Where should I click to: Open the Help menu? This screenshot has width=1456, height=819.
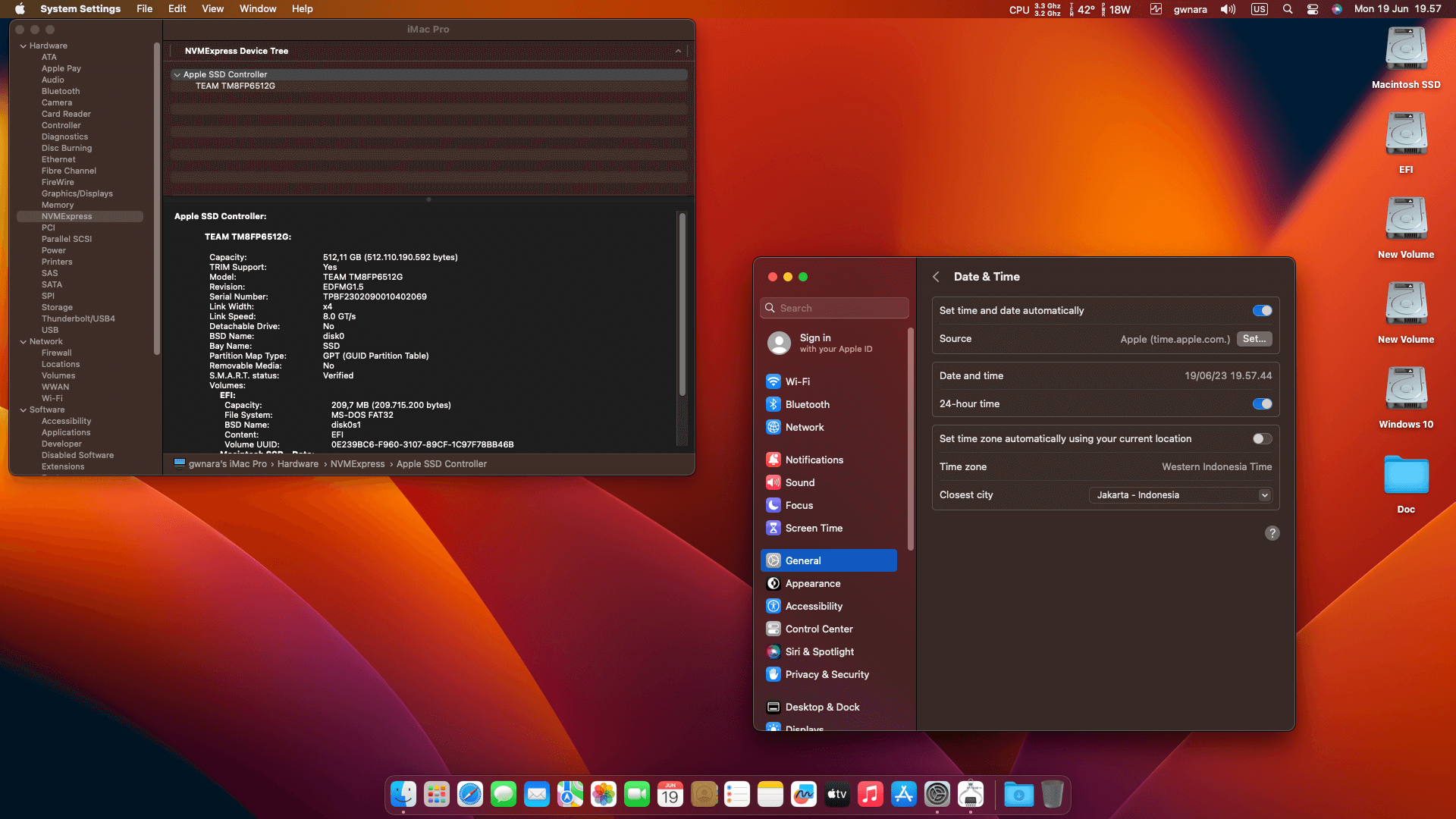(x=303, y=9)
